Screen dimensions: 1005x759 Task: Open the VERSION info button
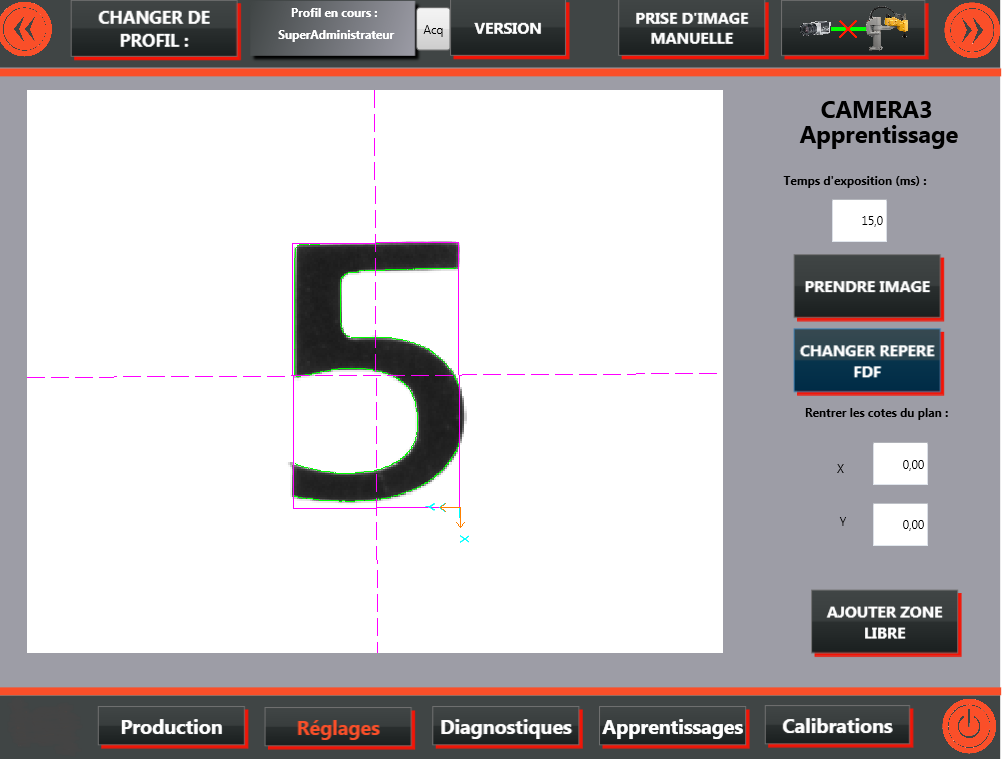(508, 28)
